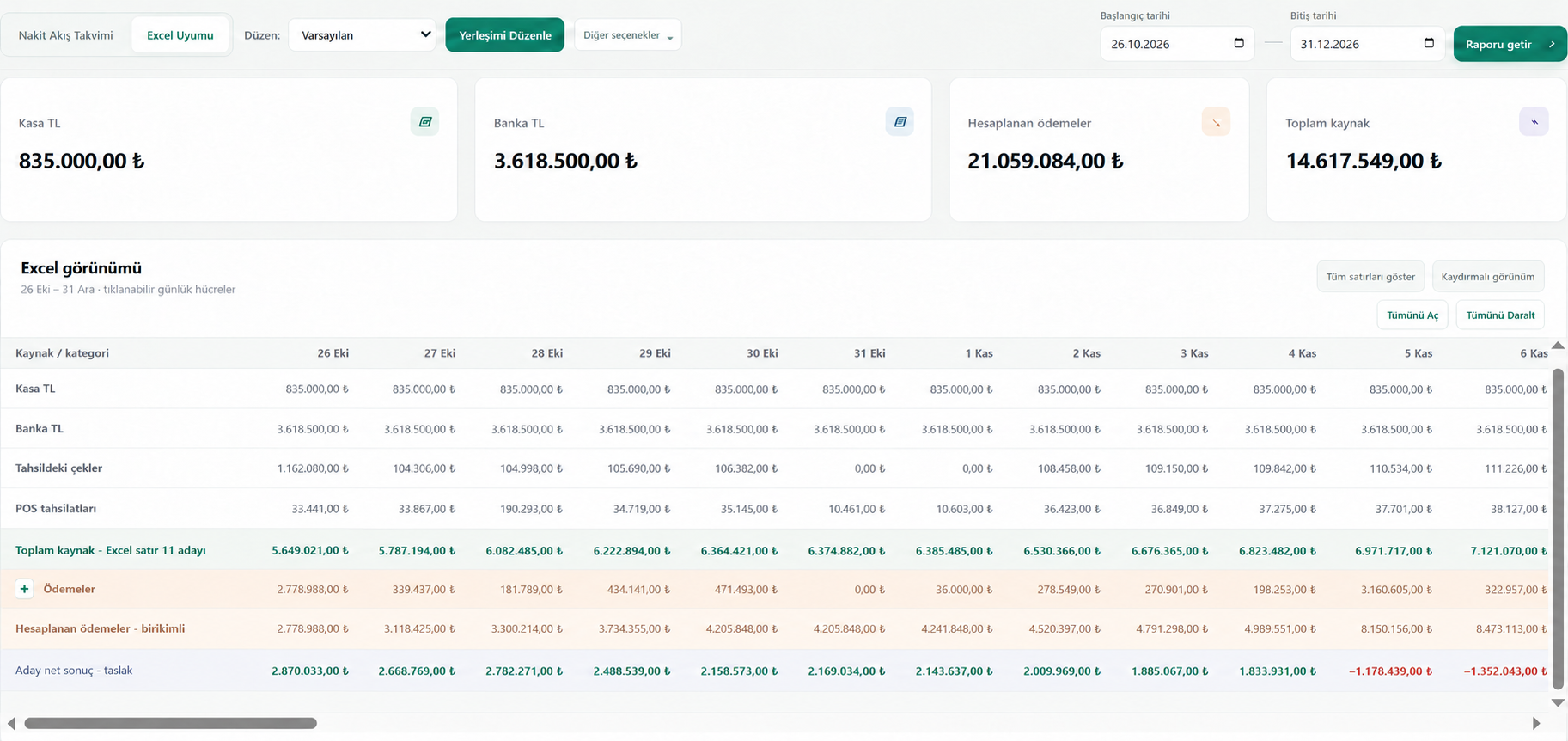Screen dimensions: 1568x741
Task: Select the Excel Uyumu tab
Action: 180,35
